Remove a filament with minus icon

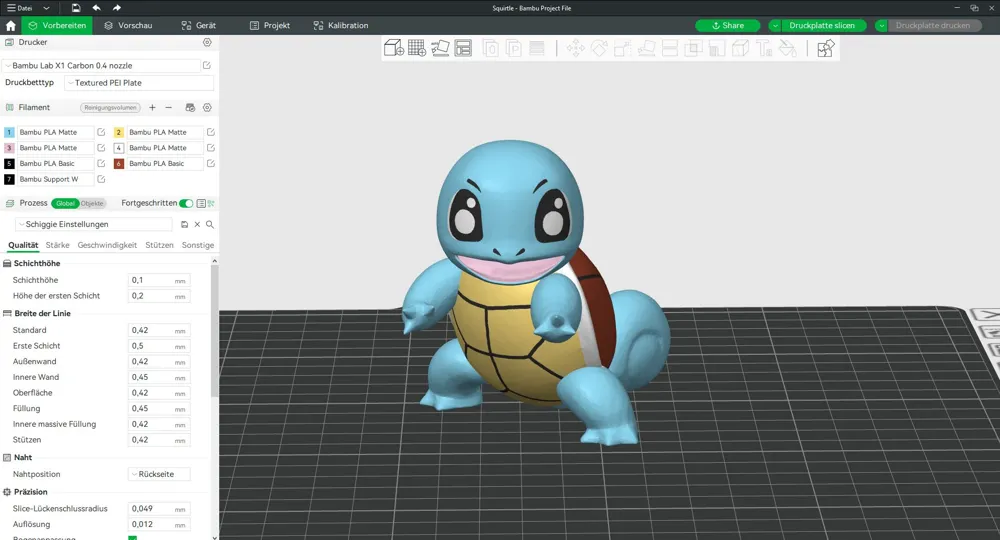pyautogui.click(x=169, y=108)
